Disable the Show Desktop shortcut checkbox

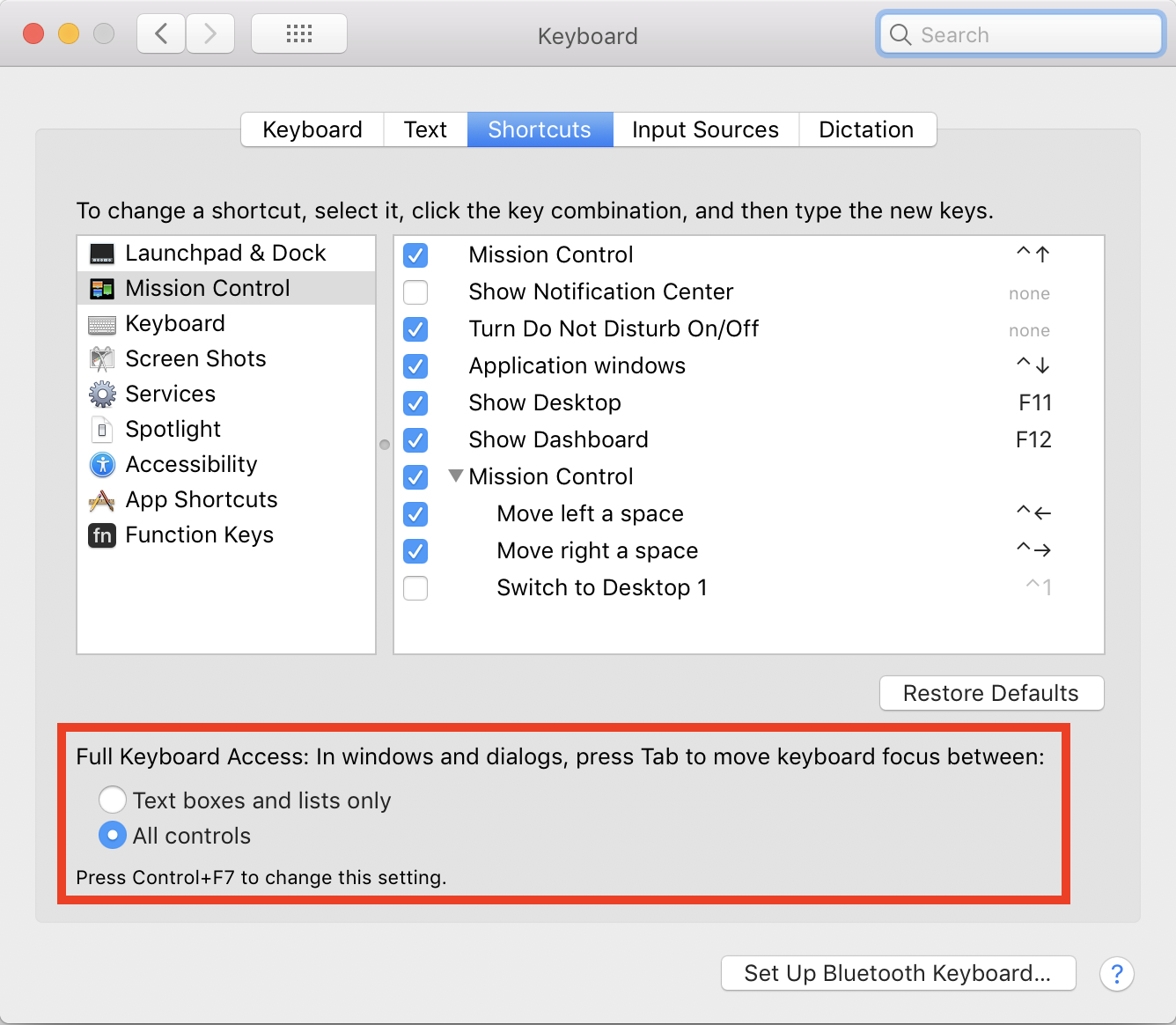[415, 403]
